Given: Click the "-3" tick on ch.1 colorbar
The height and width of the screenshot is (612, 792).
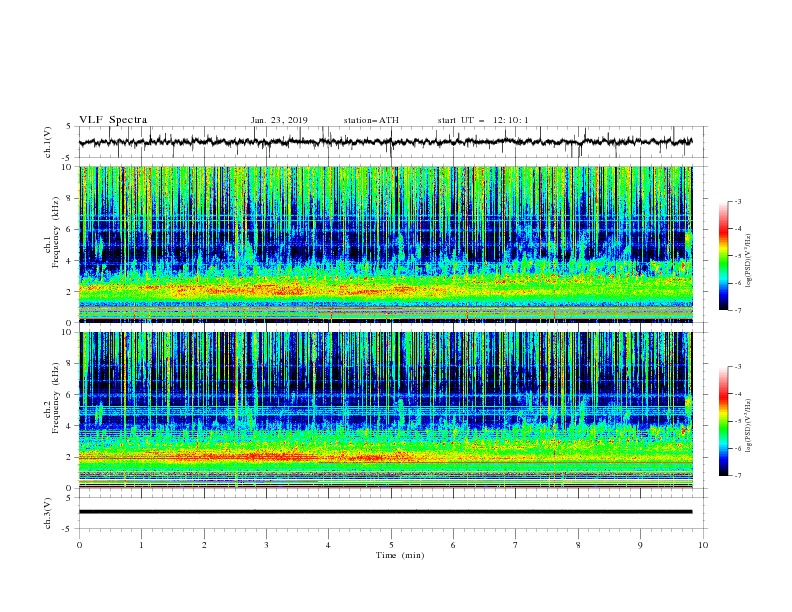Looking at the screenshot, I should (738, 201).
